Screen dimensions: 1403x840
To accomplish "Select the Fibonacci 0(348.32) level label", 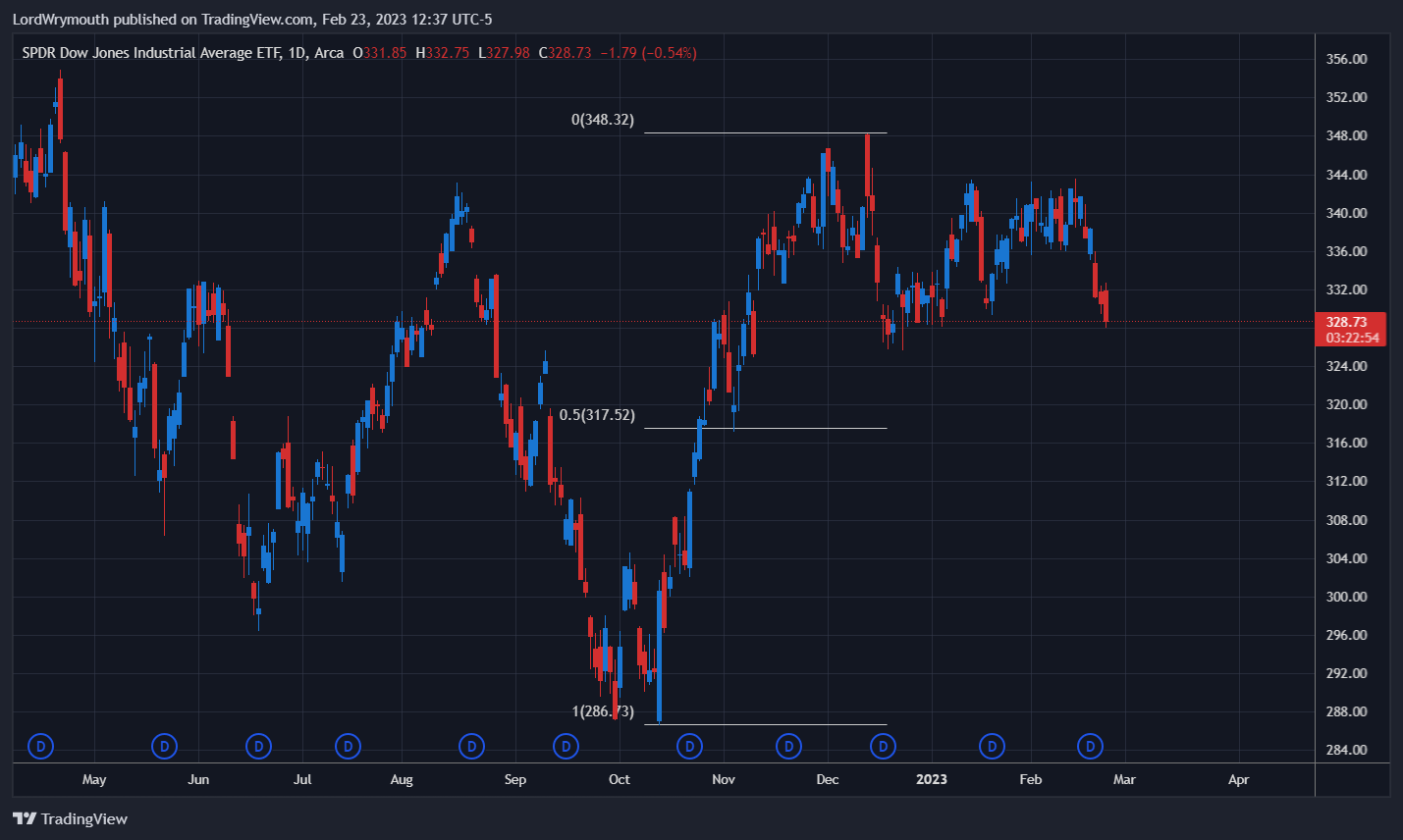I will click(x=603, y=120).
